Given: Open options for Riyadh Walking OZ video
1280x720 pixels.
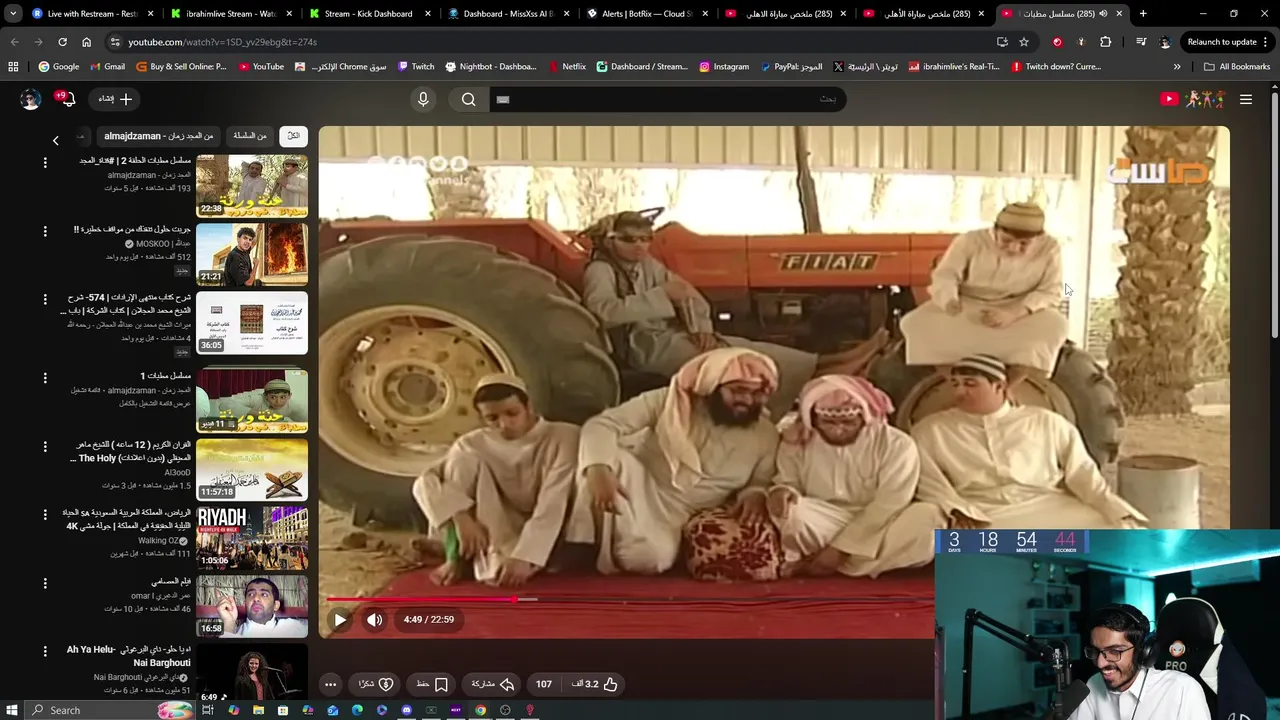Looking at the screenshot, I should point(45,514).
